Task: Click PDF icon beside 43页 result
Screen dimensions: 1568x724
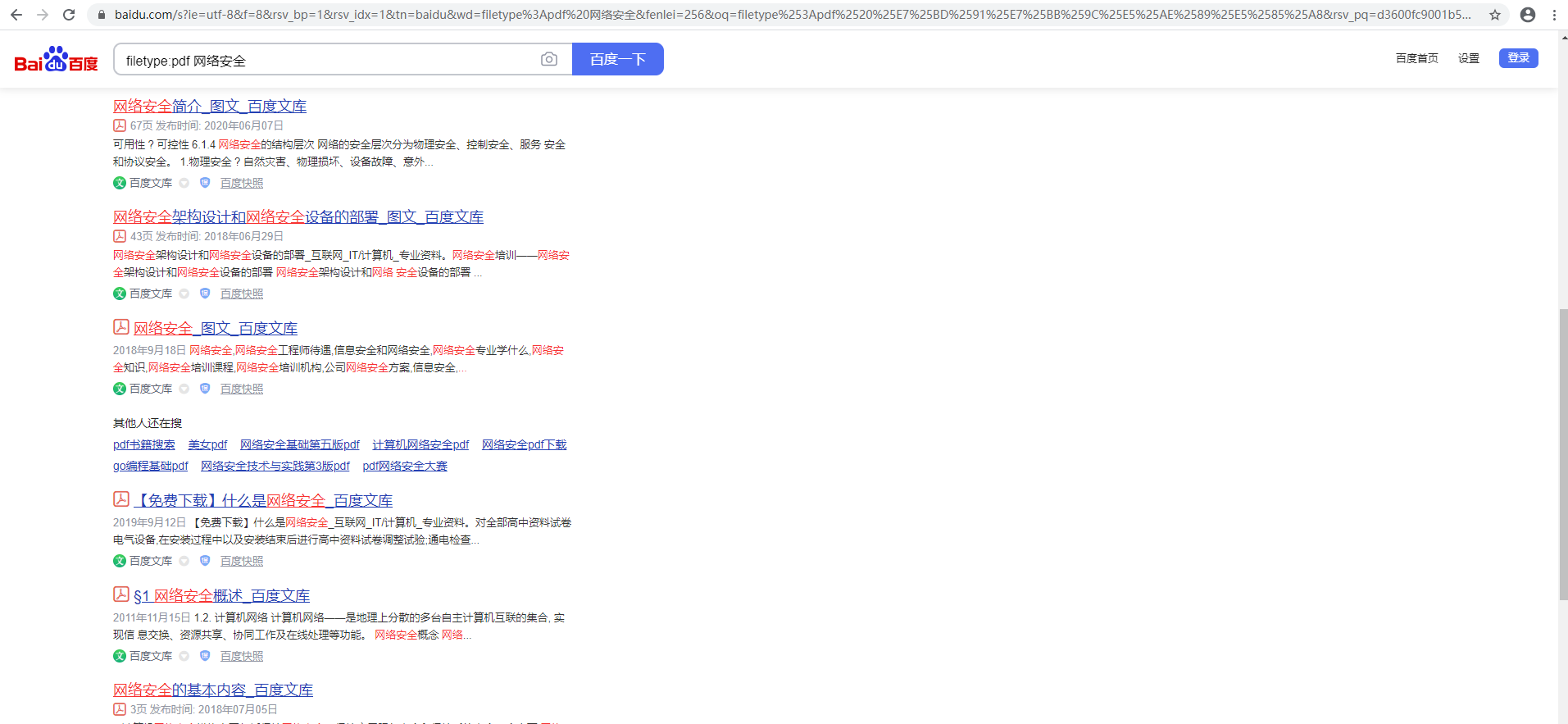Action: click(120, 236)
